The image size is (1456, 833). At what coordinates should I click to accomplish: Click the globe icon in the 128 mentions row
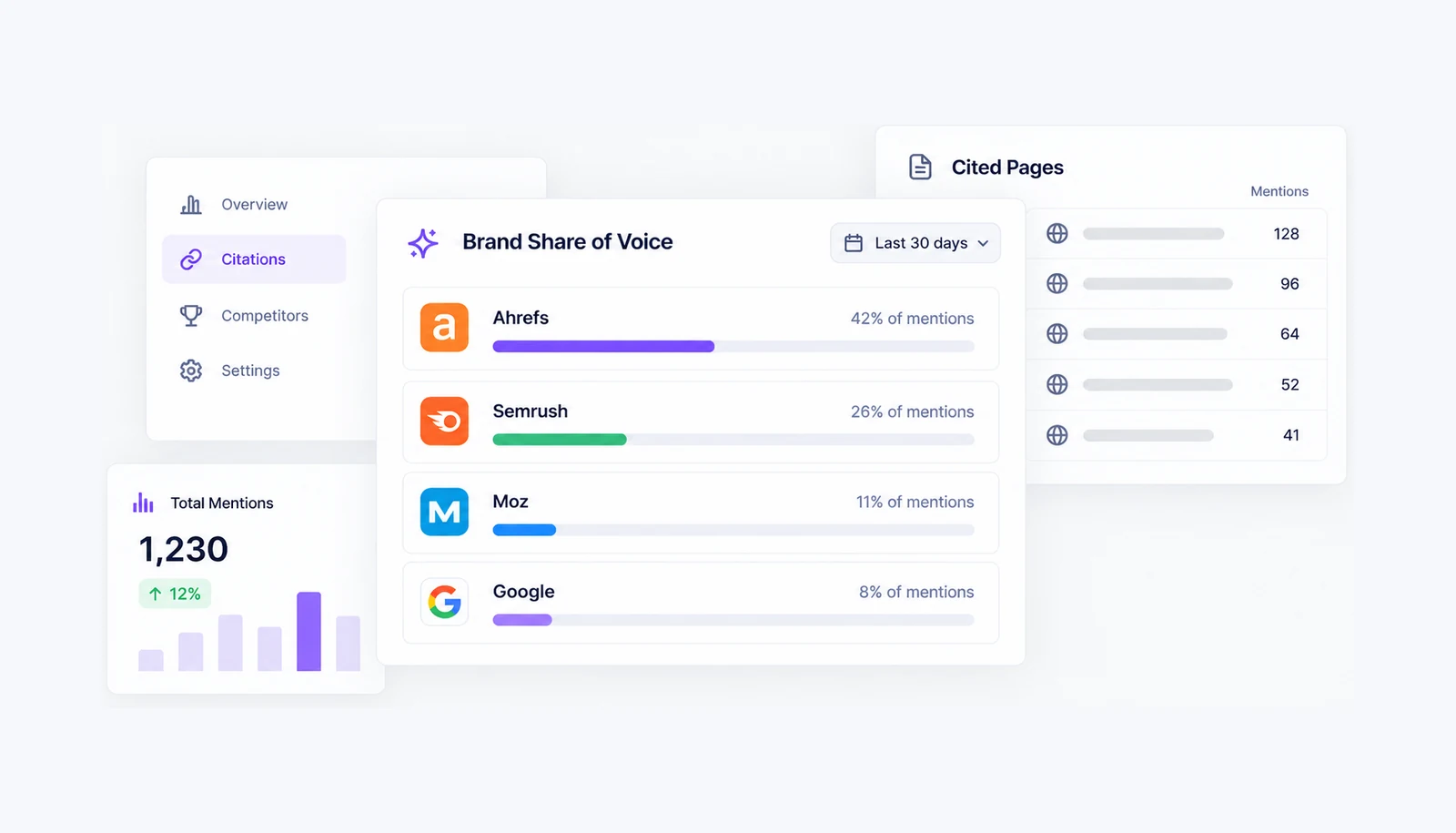coord(1057,234)
